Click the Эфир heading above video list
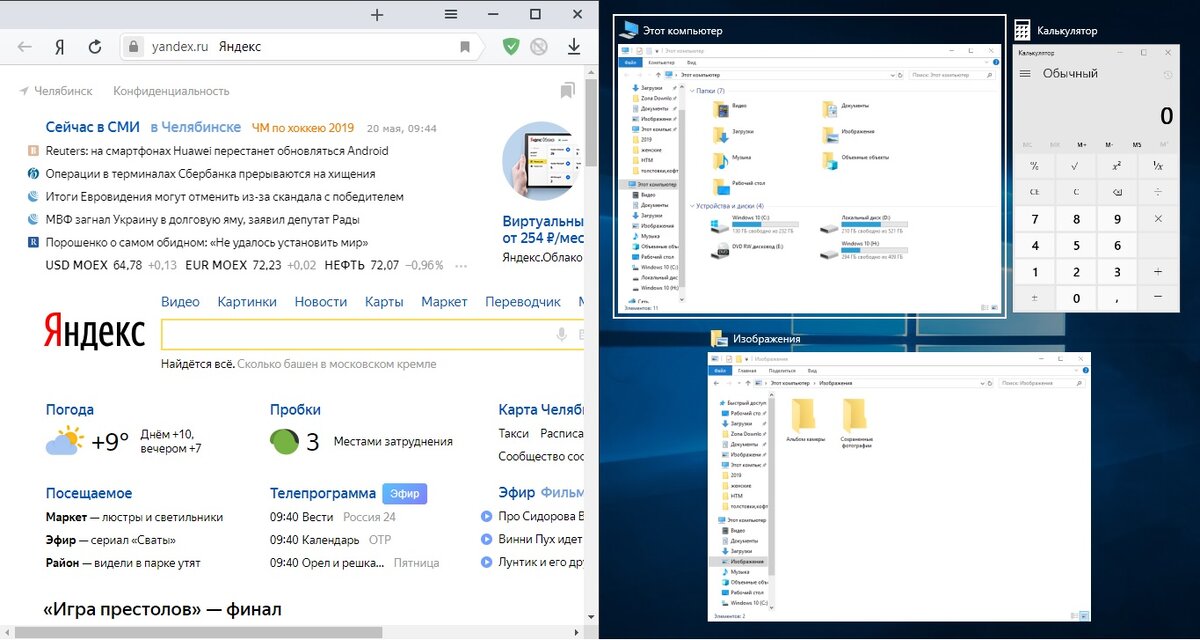 [x=517, y=493]
